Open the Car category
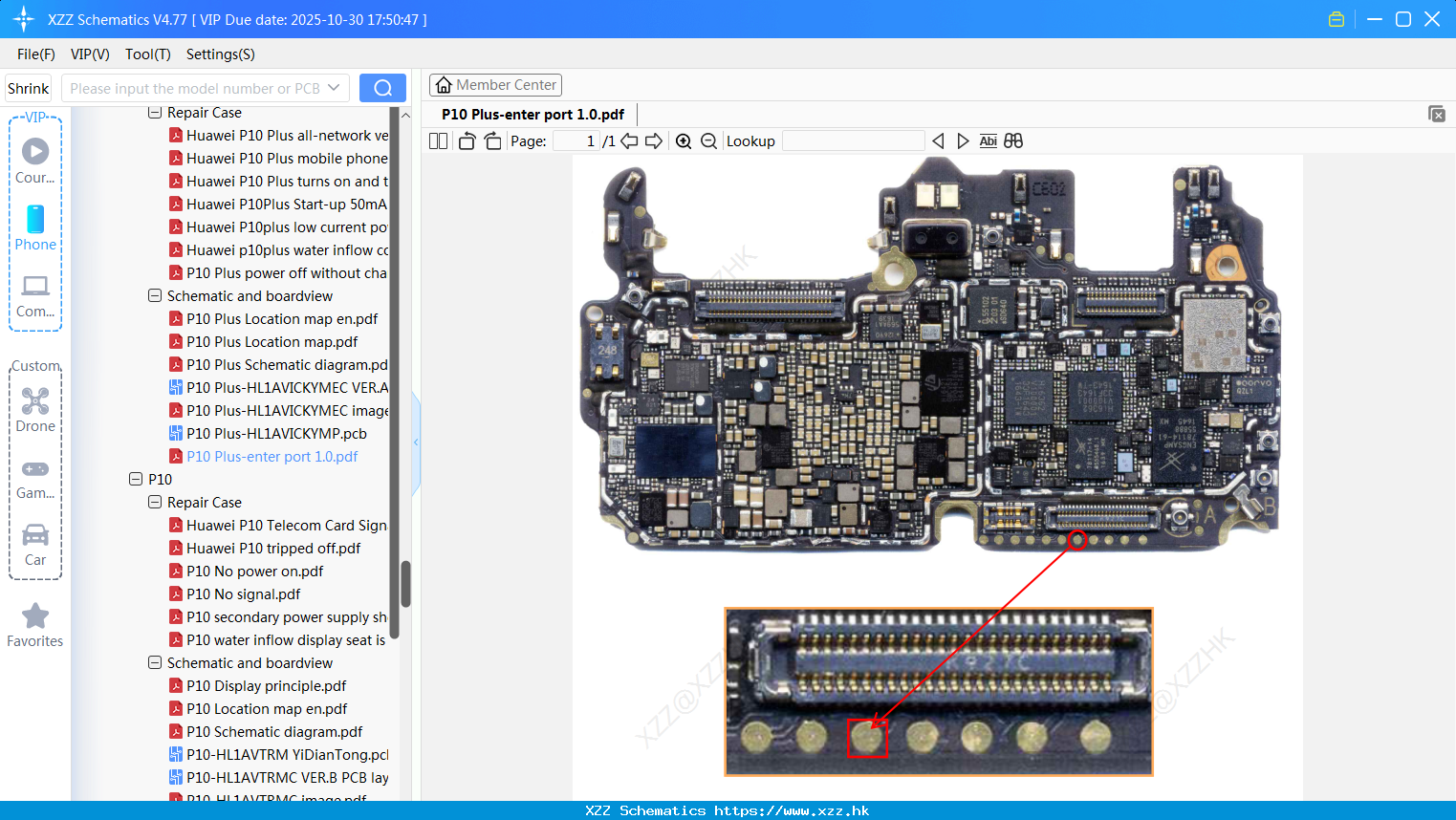This screenshot has width=1456, height=820. click(x=35, y=545)
